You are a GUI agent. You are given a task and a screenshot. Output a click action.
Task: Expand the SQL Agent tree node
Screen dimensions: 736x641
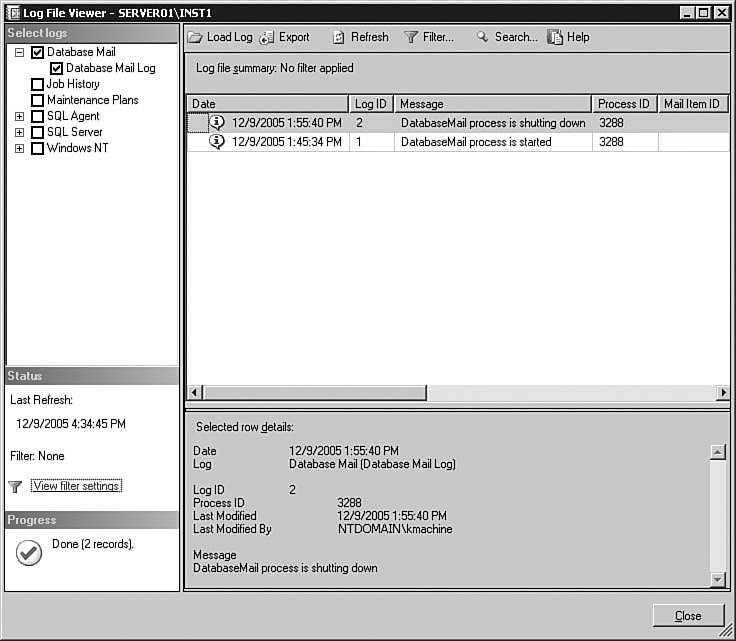(x=19, y=116)
